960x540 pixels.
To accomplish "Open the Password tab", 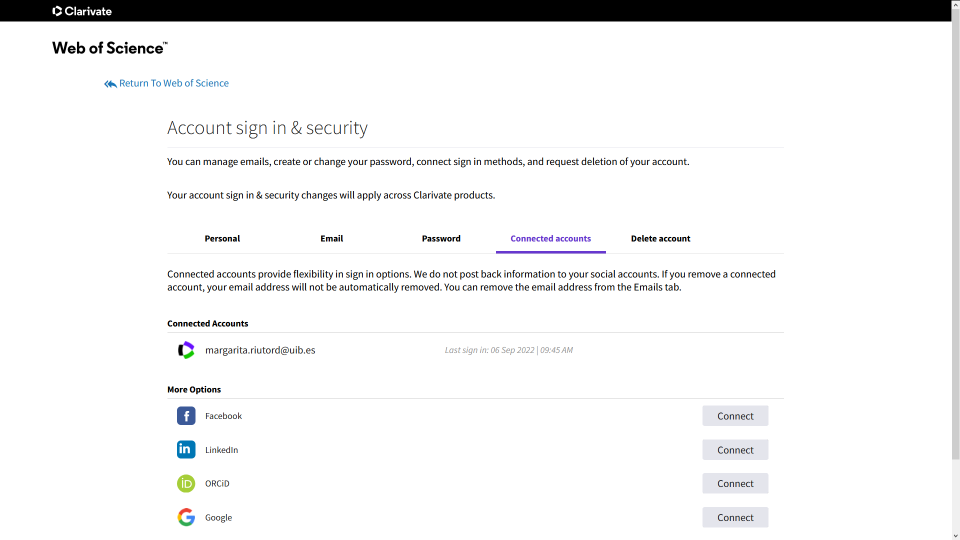I will point(441,239).
